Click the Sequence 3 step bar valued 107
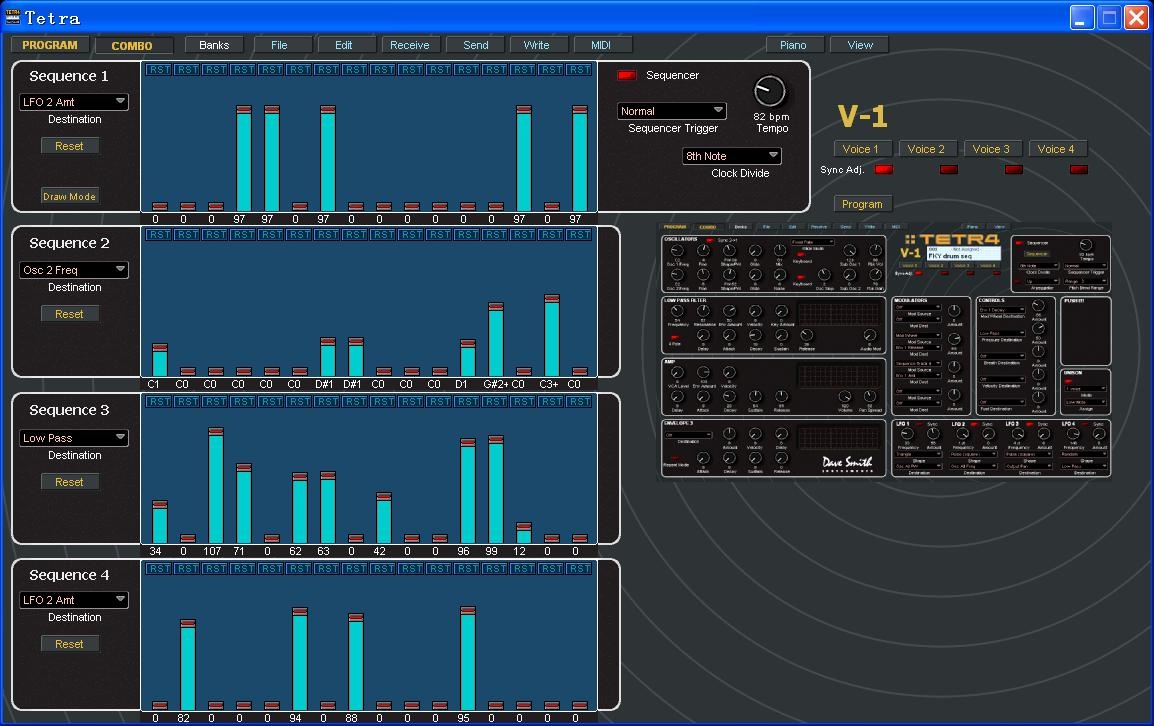Viewport: 1154px width, 726px height. [x=216, y=485]
